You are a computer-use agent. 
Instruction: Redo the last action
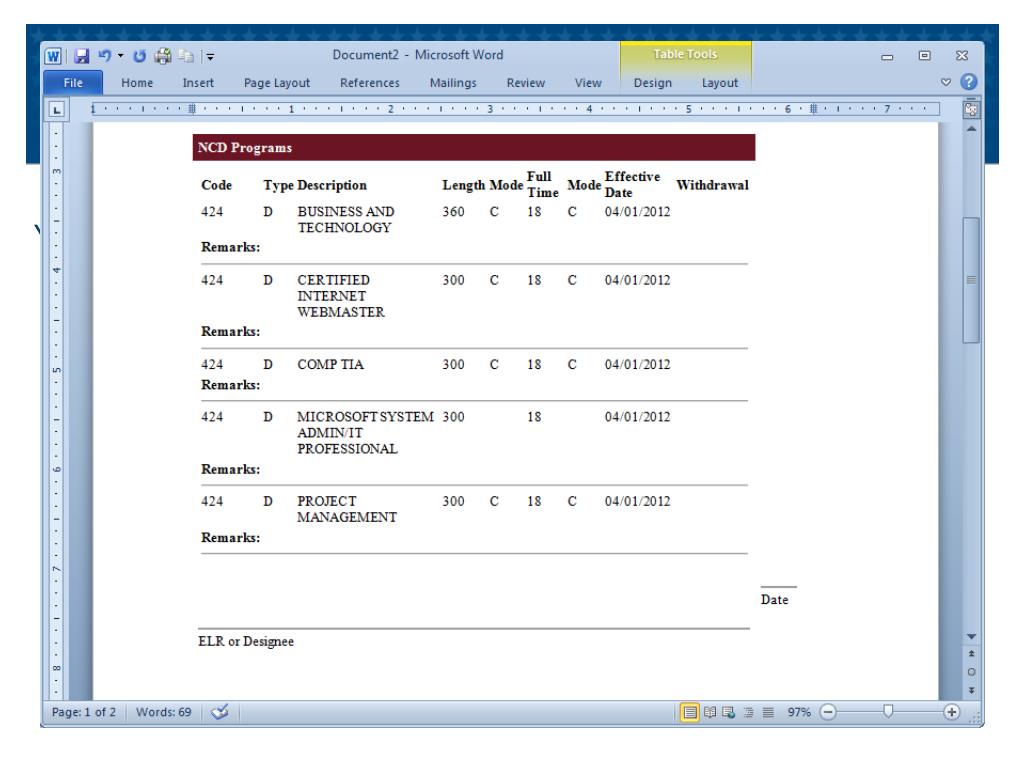(x=139, y=56)
